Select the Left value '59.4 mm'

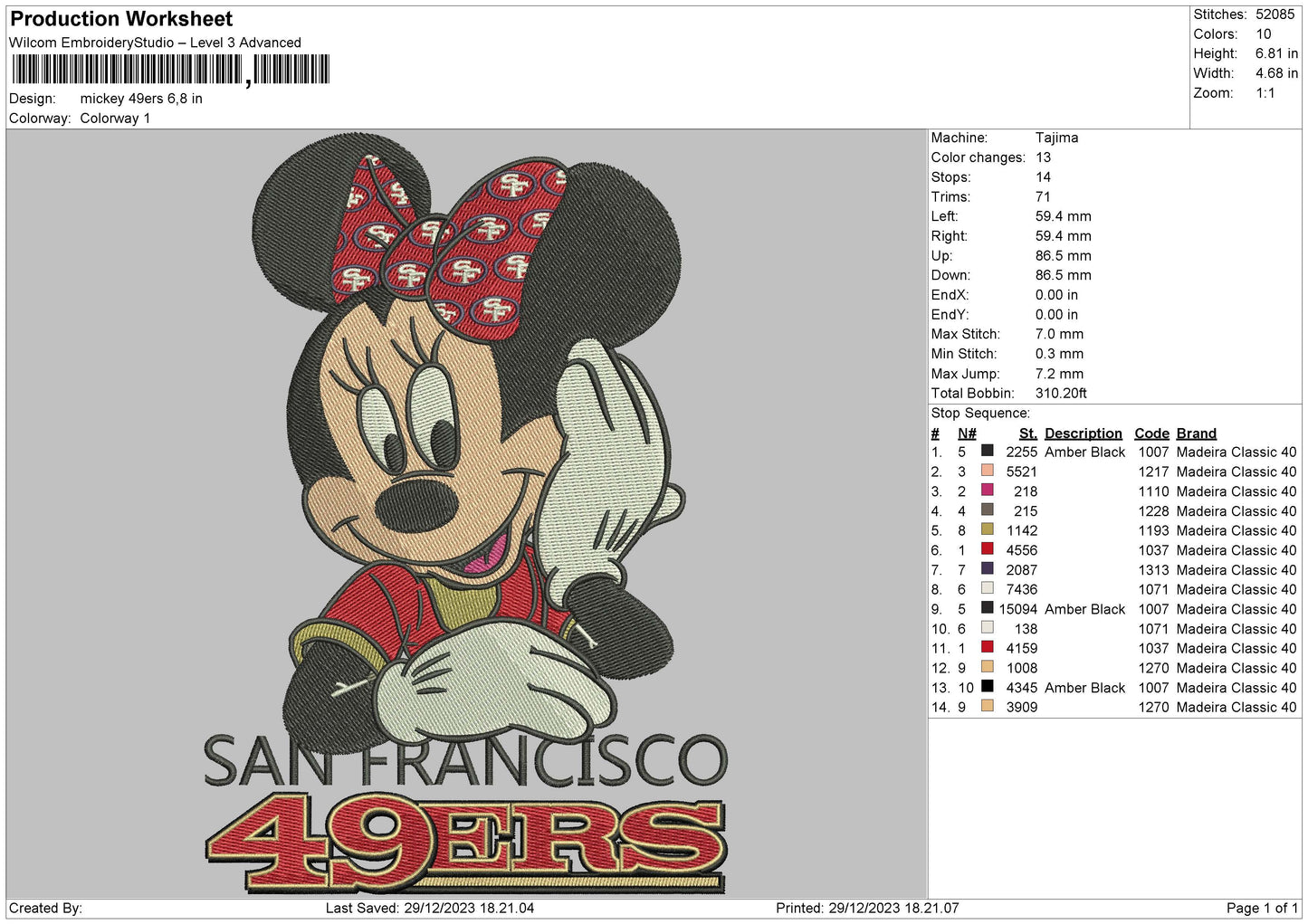[x=1064, y=216]
